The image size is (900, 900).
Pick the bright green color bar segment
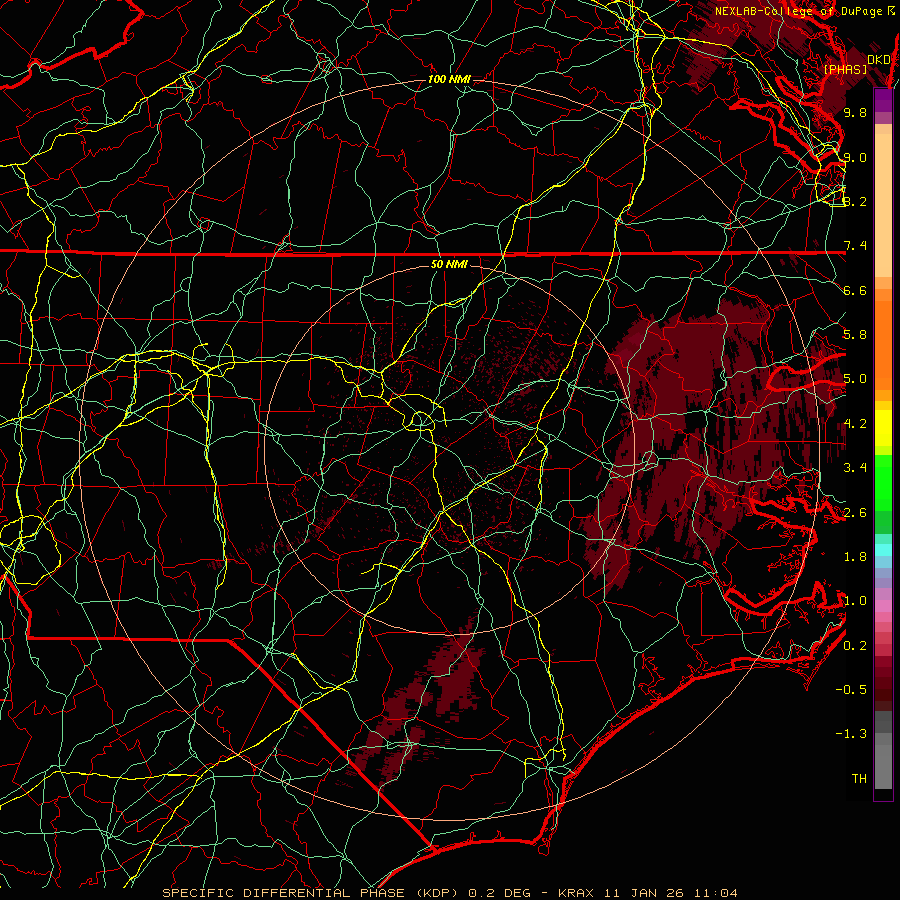(883, 483)
